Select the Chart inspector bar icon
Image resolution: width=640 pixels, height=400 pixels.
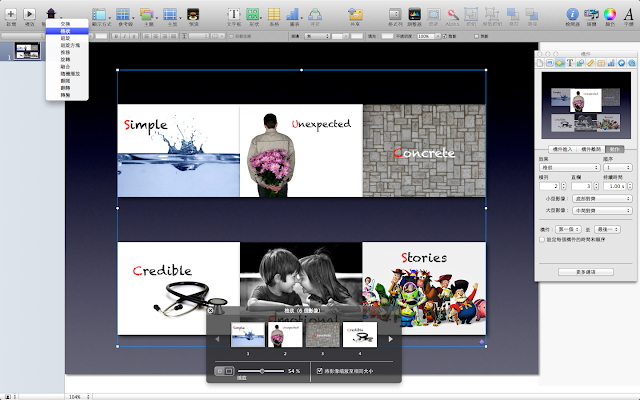611,63
